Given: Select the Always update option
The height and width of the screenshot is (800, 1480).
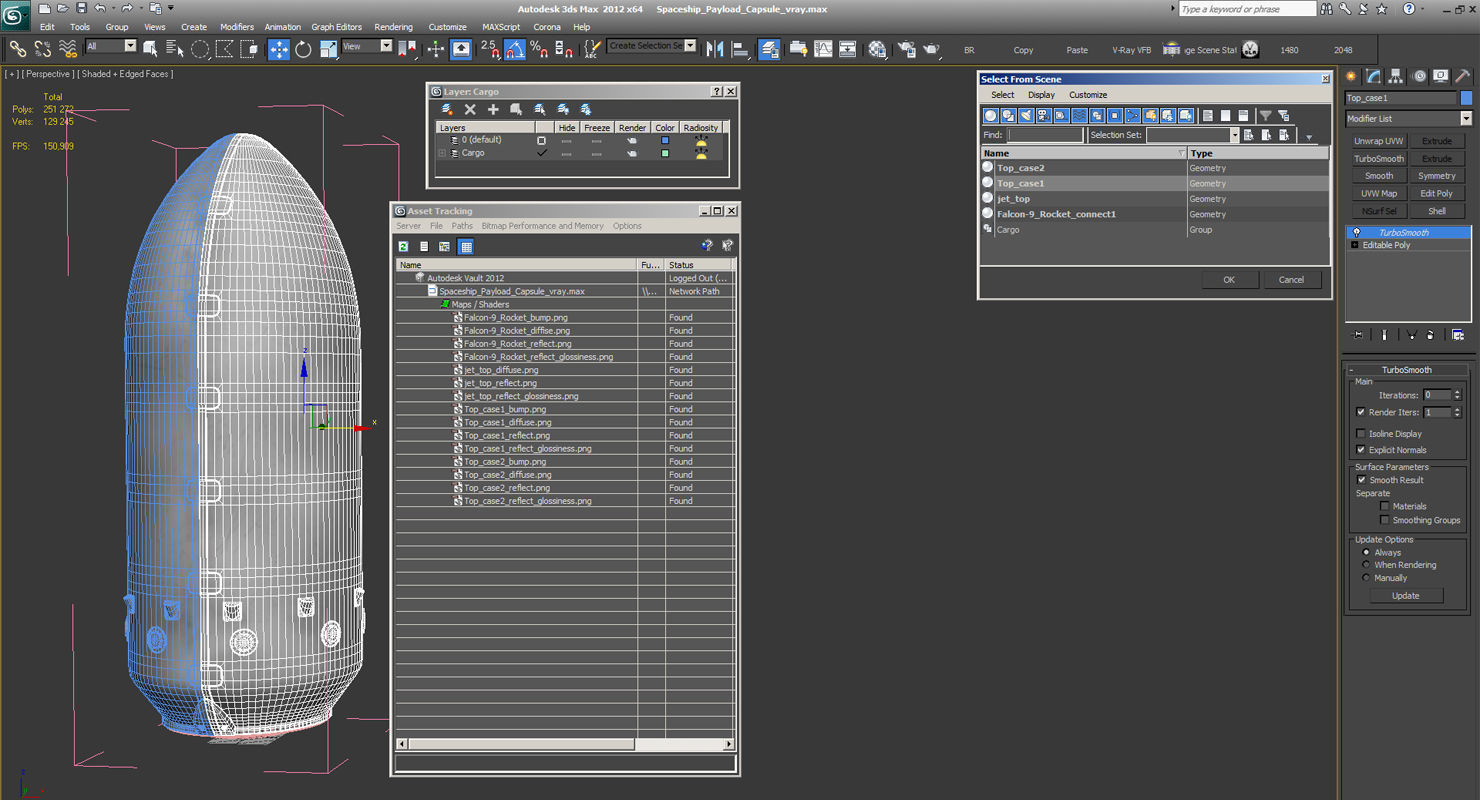Looking at the screenshot, I should coord(1366,552).
